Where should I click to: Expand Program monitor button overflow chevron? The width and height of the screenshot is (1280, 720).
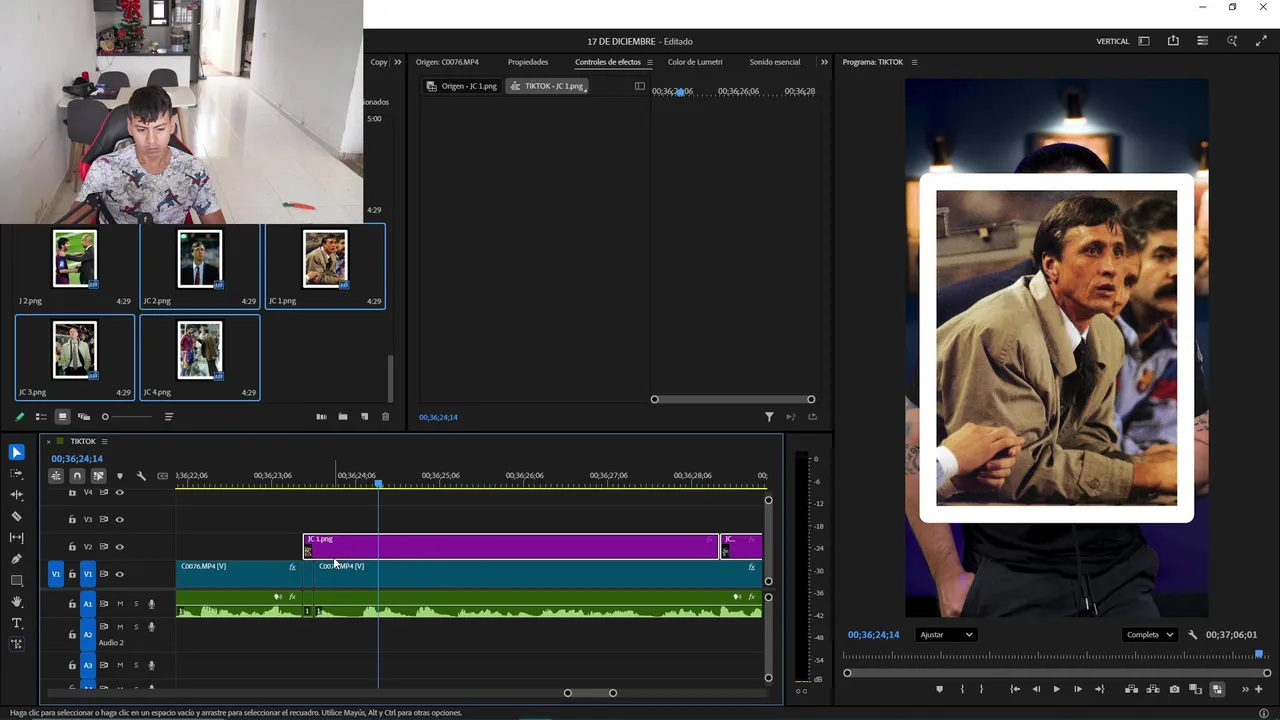coord(1245,689)
